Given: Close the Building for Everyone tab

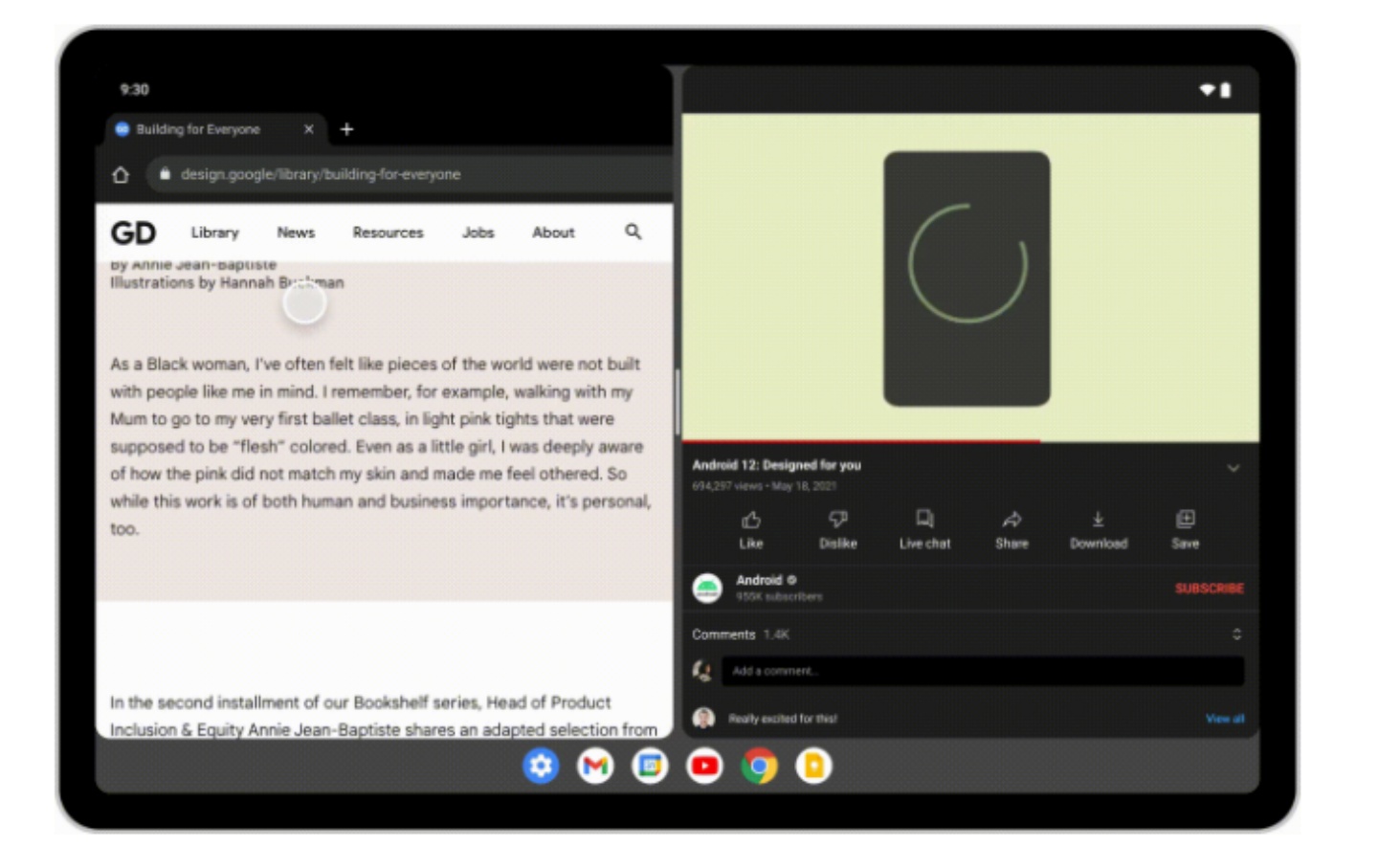Looking at the screenshot, I should click(308, 129).
